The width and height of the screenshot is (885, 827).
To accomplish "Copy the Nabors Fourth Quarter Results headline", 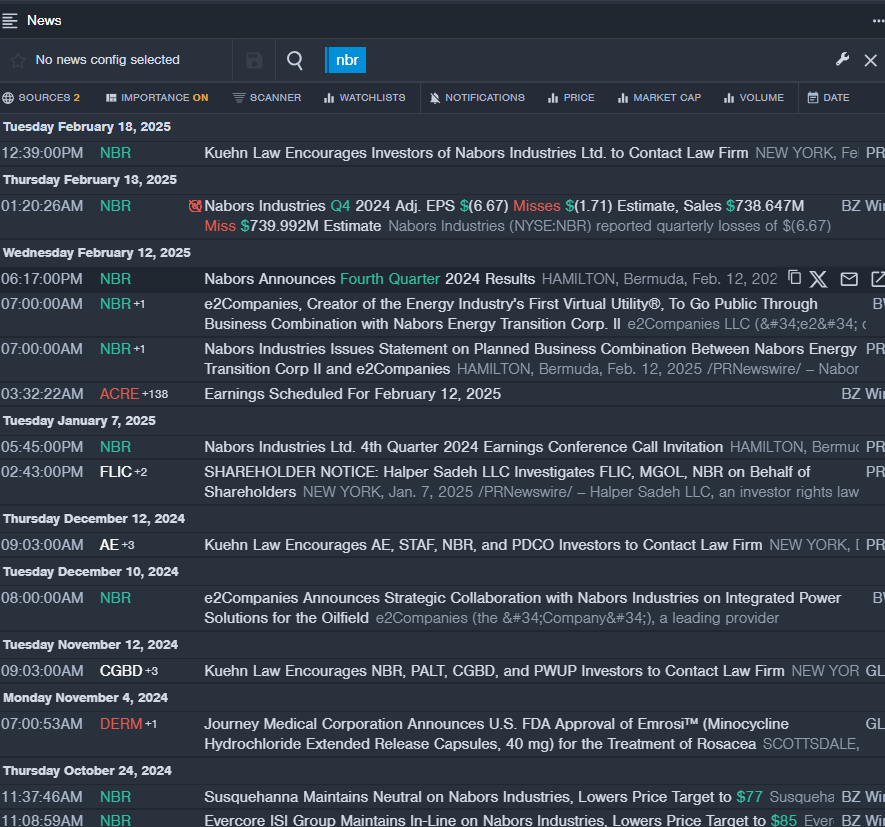I will (x=795, y=278).
